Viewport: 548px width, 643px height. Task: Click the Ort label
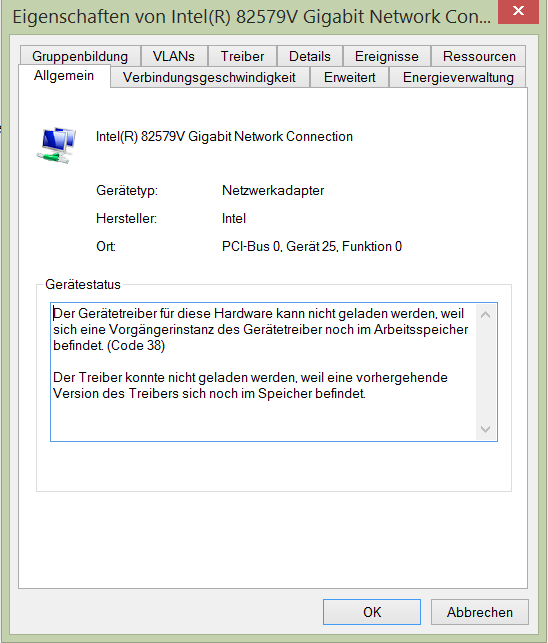[x=106, y=246]
